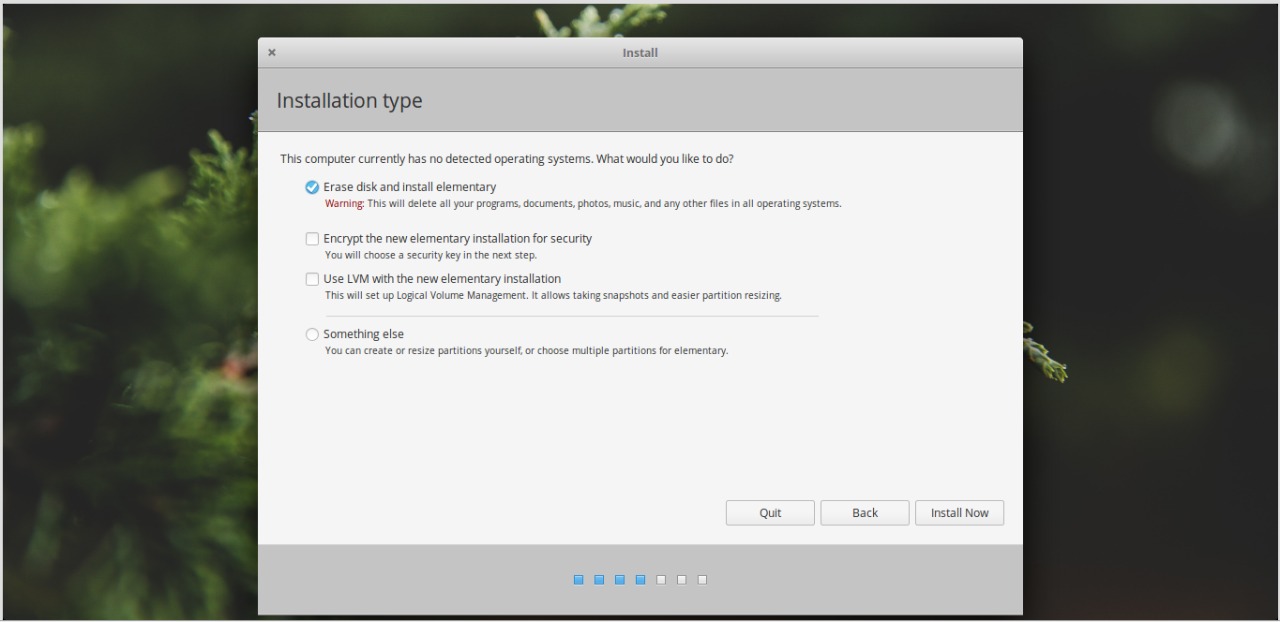Click the Installation type heading

(x=349, y=100)
